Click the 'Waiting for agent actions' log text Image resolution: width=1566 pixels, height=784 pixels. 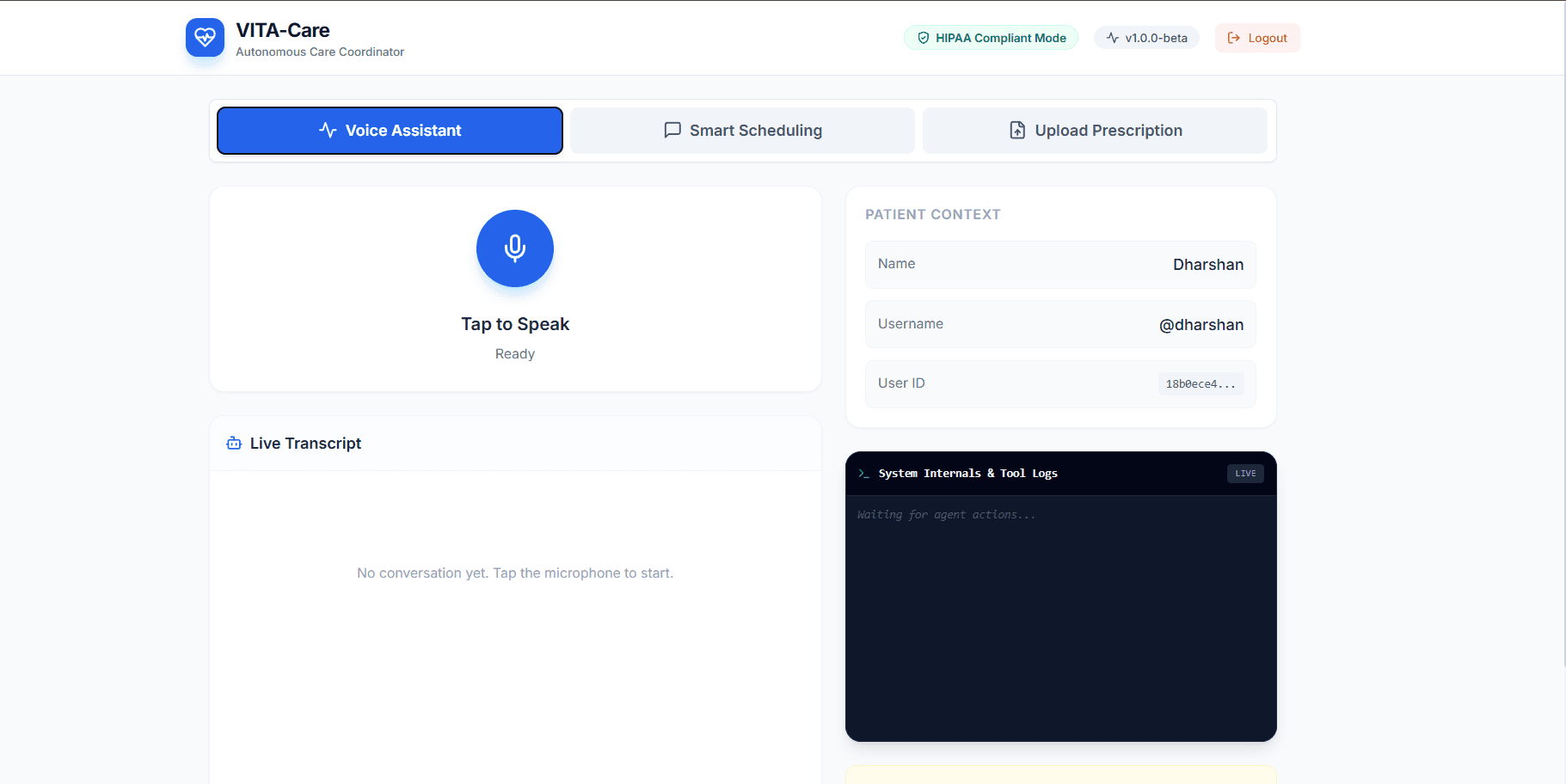[946, 515]
